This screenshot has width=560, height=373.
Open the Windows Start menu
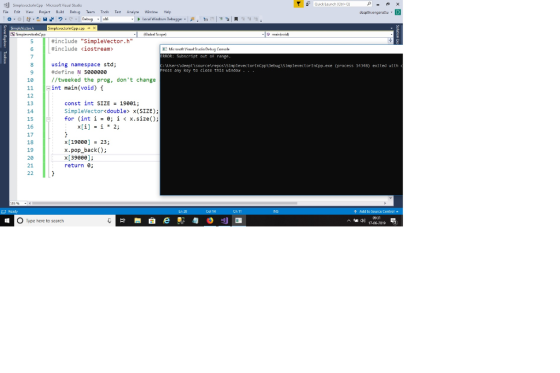7,221
